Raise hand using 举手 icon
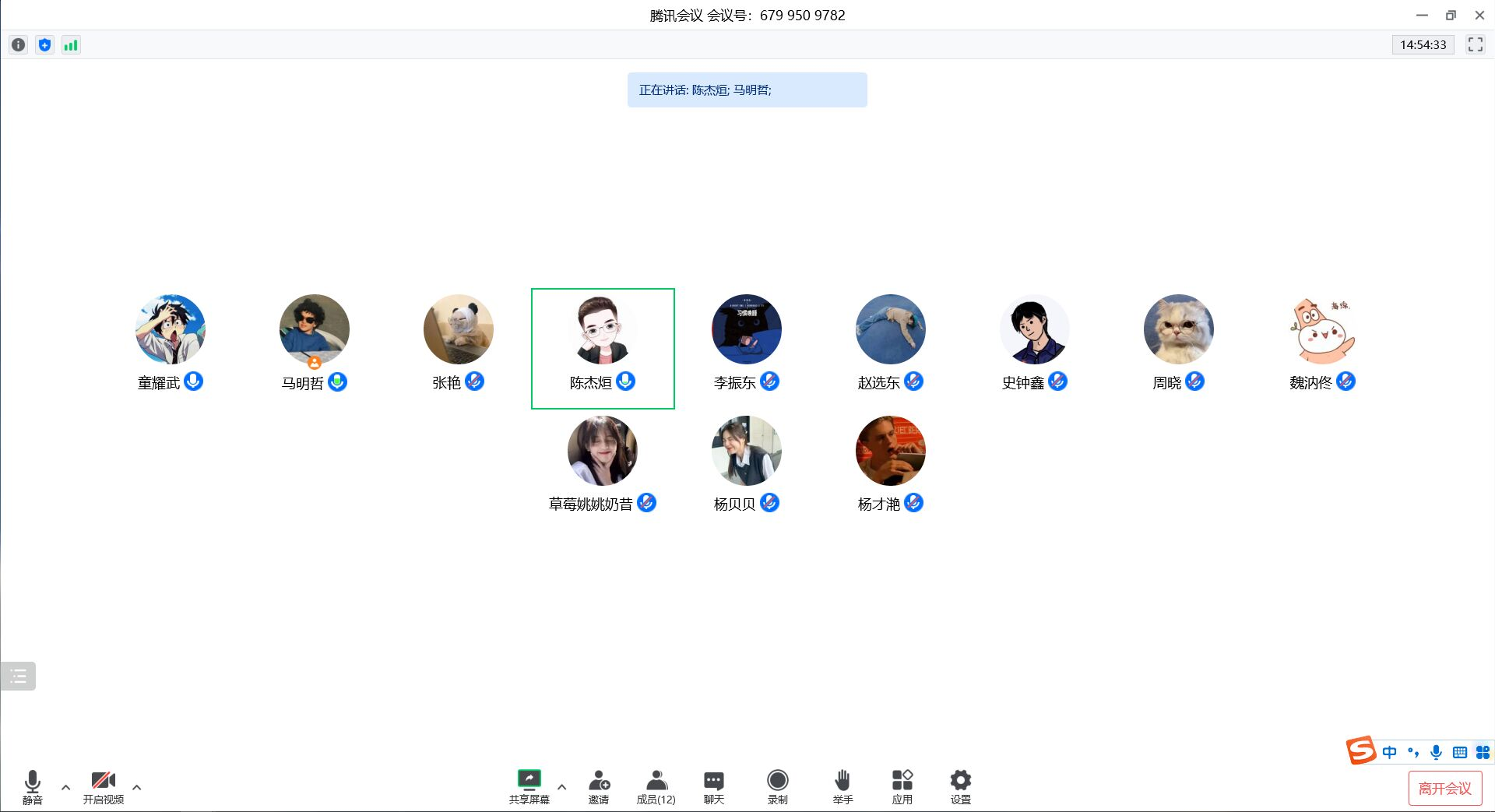Image resolution: width=1495 pixels, height=812 pixels. click(842, 786)
